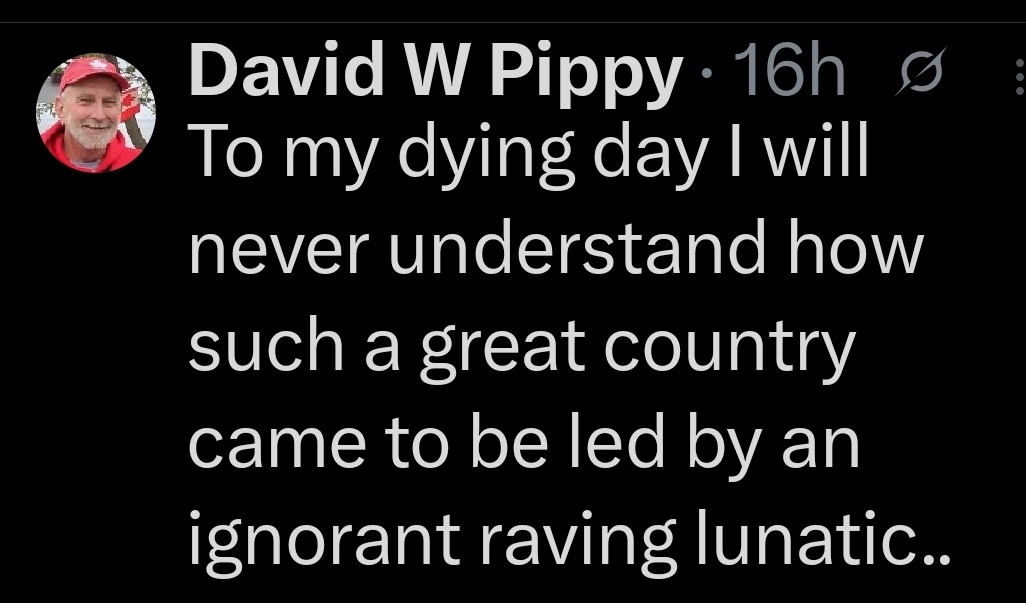This screenshot has height=603, width=1026.
Task: Select the line 'such a great country'
Action: 522,349
